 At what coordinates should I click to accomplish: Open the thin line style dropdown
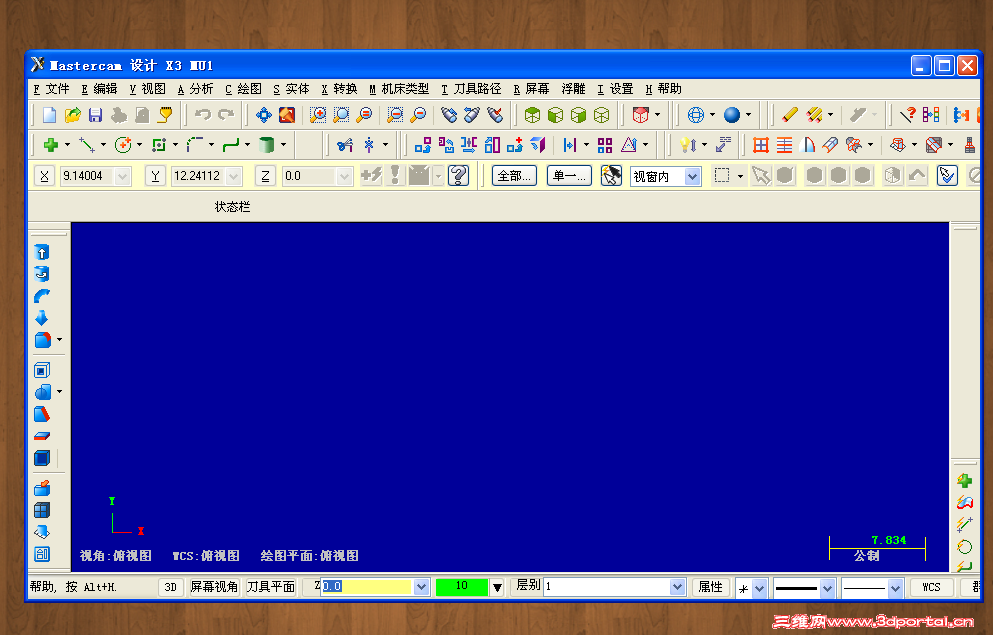click(x=895, y=588)
